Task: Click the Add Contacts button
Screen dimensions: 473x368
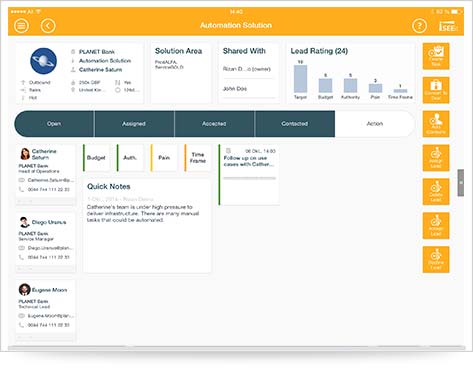Action: (x=436, y=124)
